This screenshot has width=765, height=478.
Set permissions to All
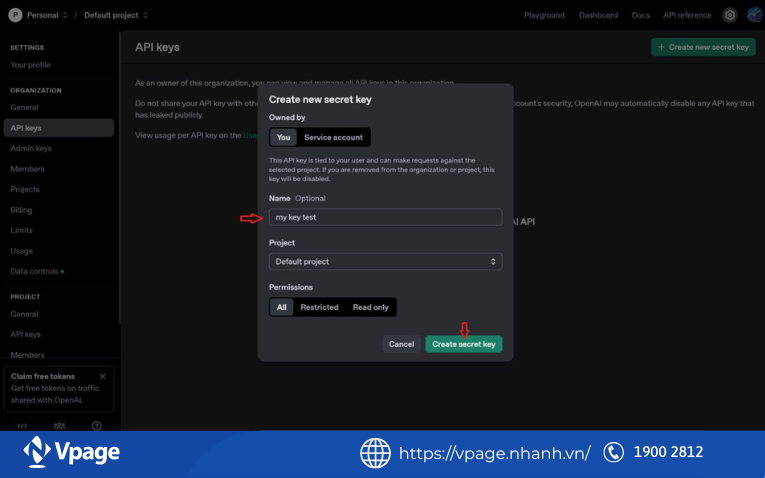tap(282, 307)
